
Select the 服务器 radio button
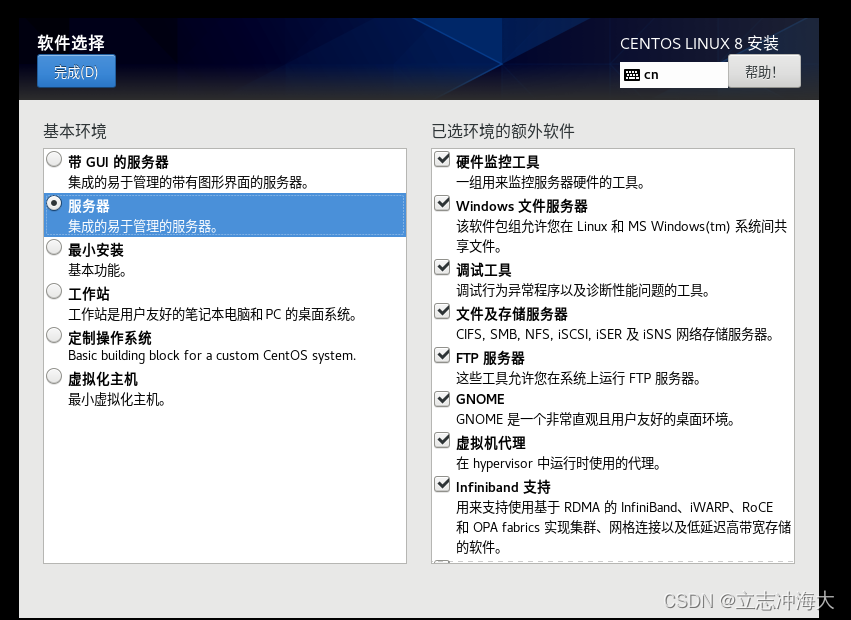point(54,203)
